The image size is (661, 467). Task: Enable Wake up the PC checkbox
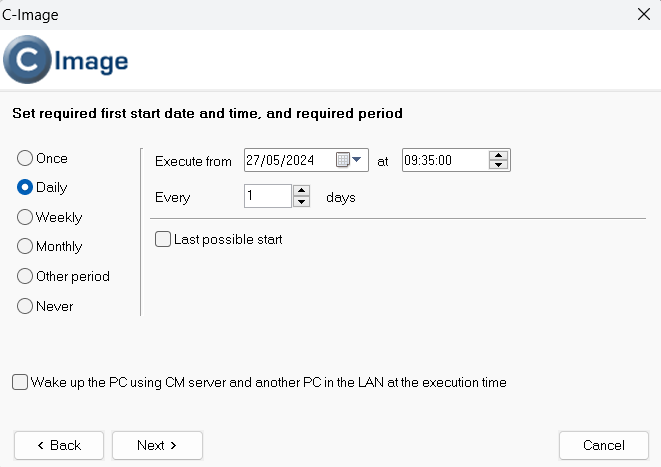pos(20,382)
